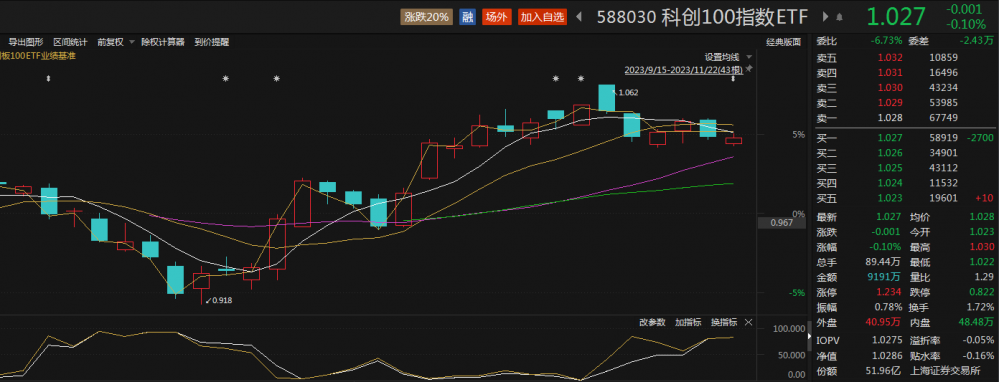Click the first star event marker on chart

(x=225, y=79)
